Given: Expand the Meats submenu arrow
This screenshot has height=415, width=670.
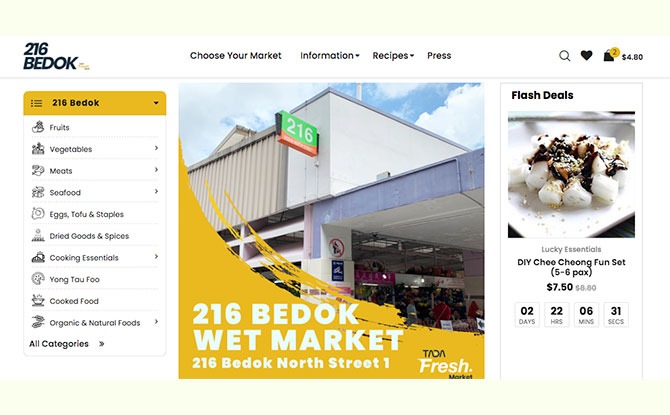Looking at the screenshot, I should [x=156, y=170].
